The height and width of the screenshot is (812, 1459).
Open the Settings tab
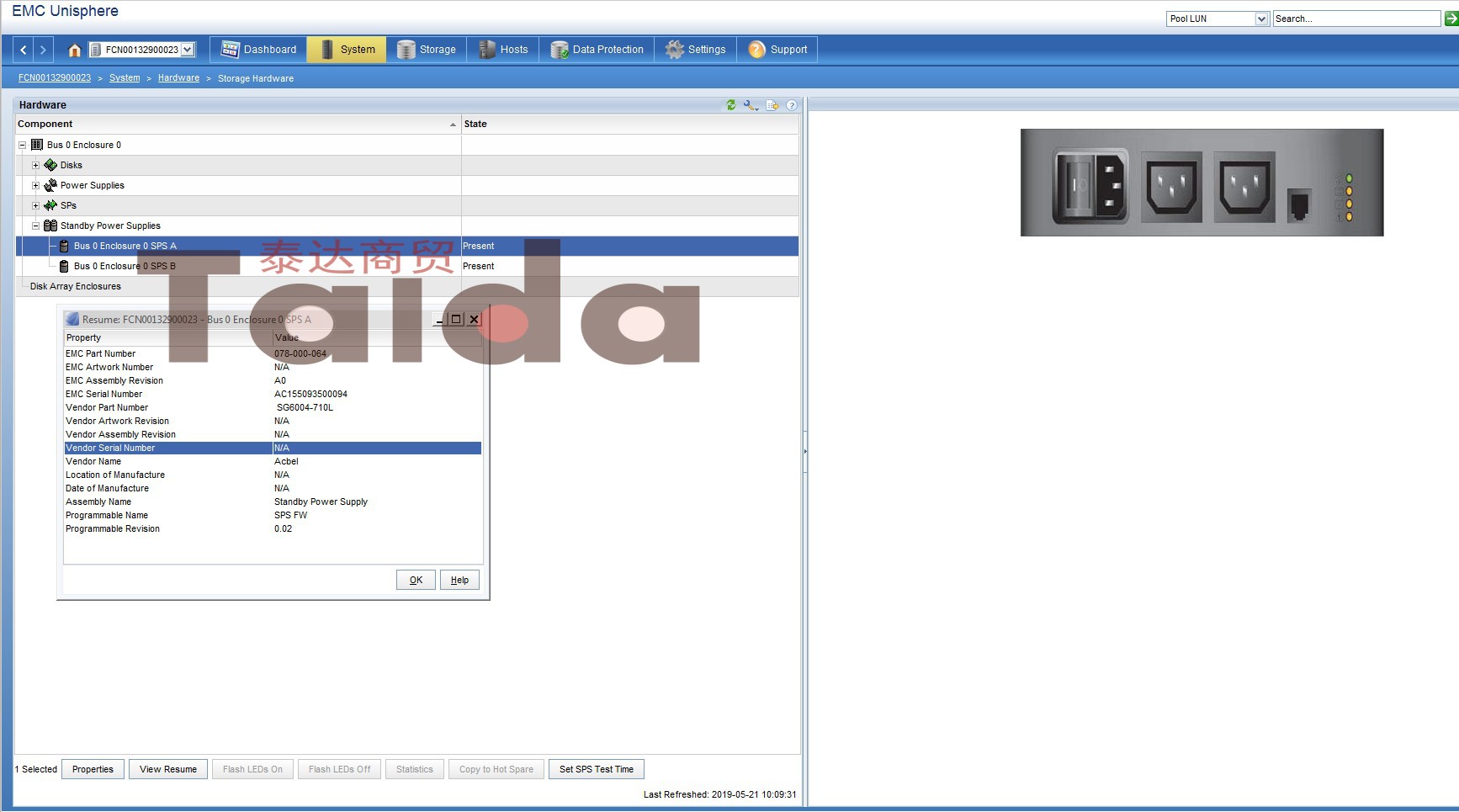[696, 50]
